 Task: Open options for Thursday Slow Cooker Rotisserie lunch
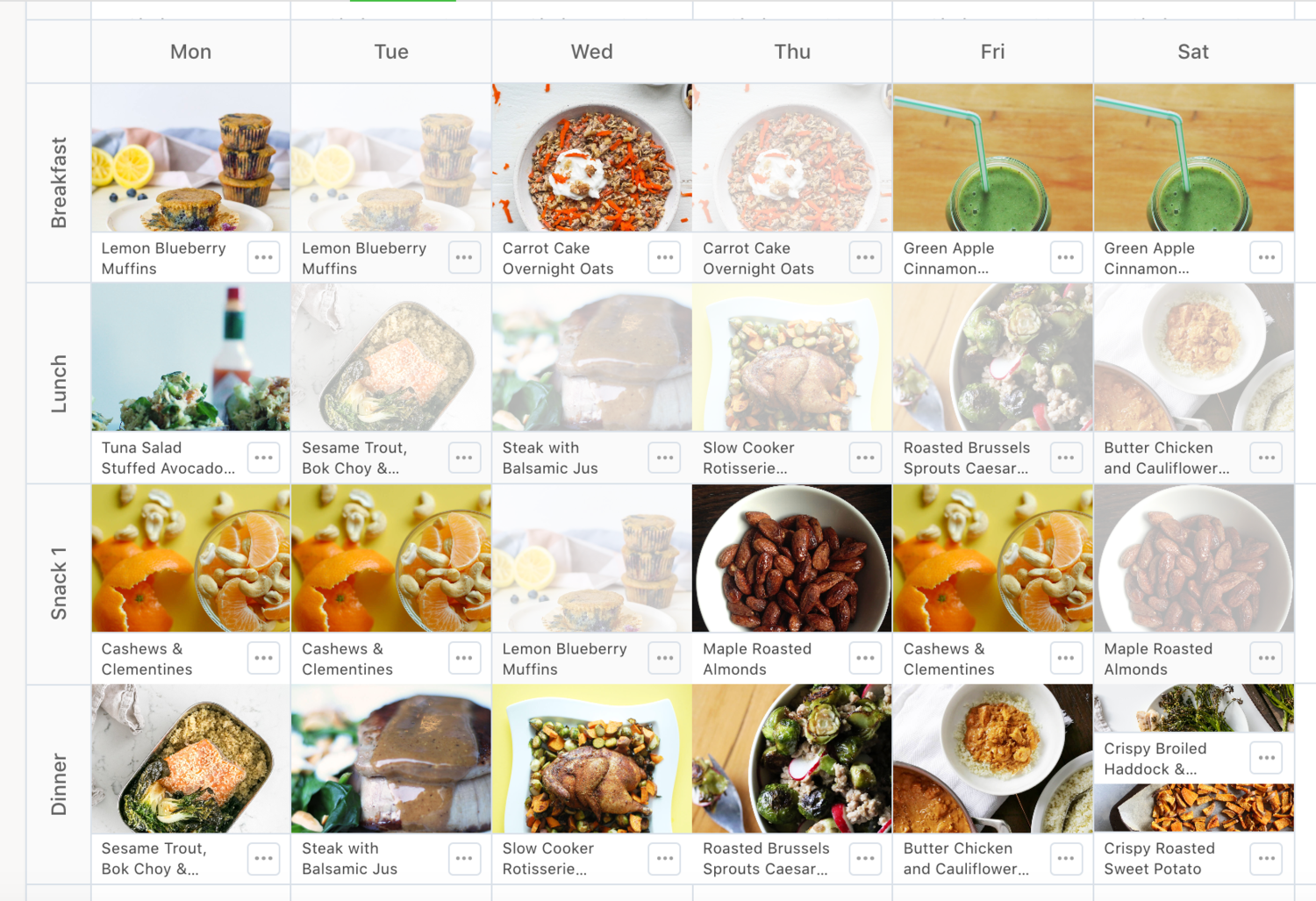(x=865, y=458)
